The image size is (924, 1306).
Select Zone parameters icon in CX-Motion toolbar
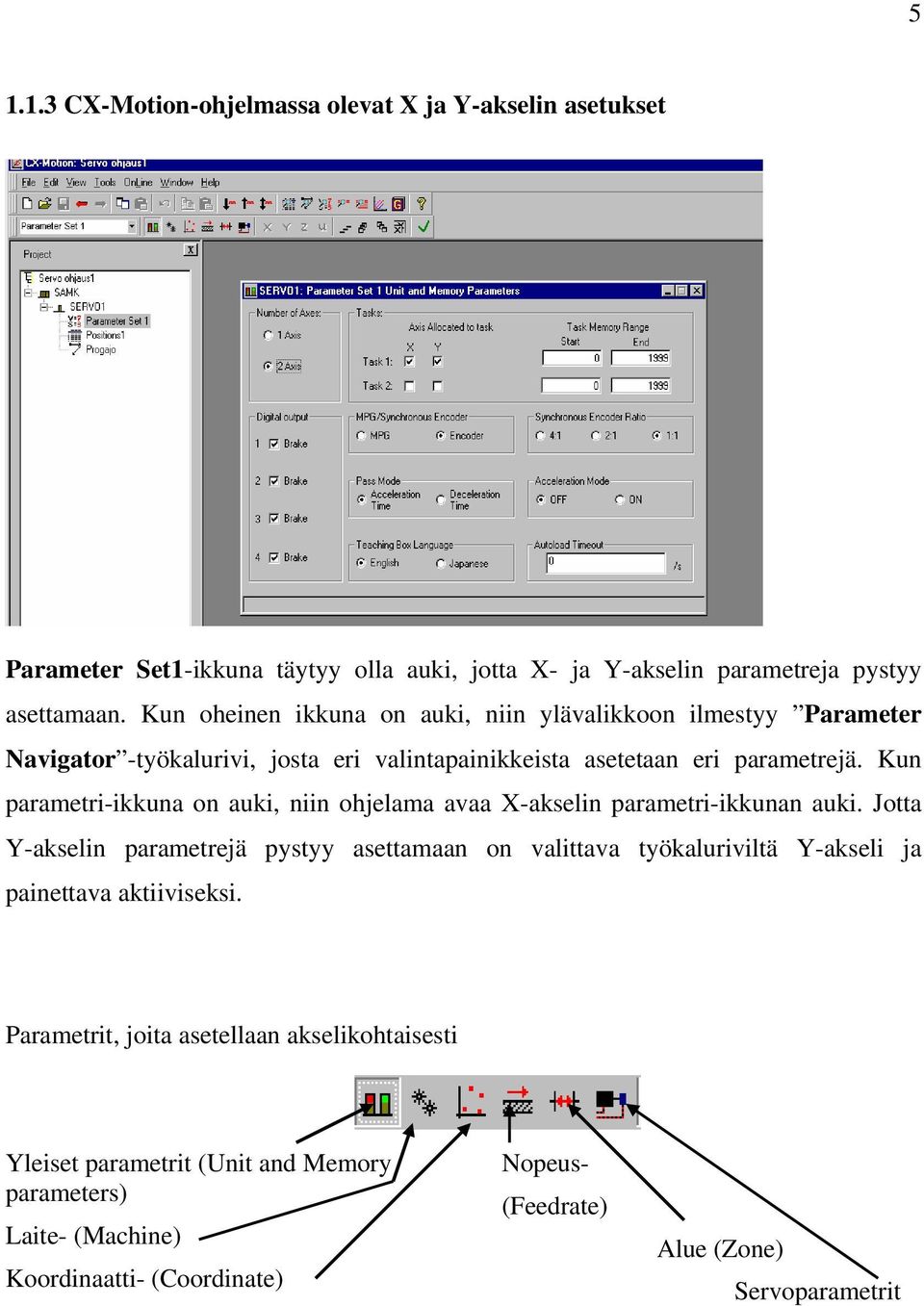click(225, 227)
